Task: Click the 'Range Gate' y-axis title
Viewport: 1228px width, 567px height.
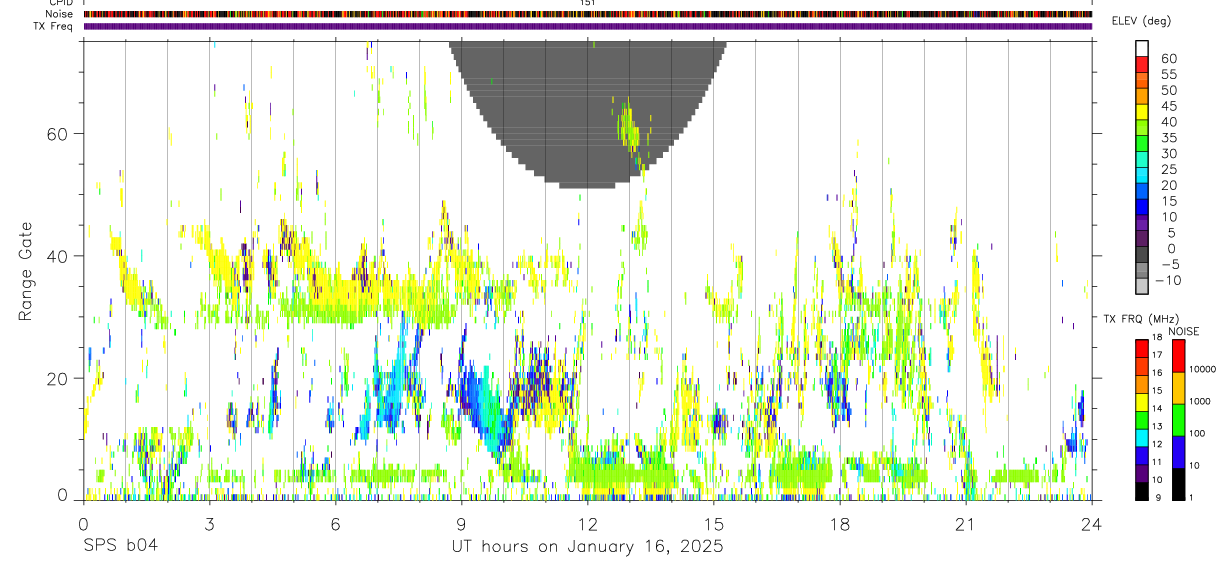Action: [27, 270]
